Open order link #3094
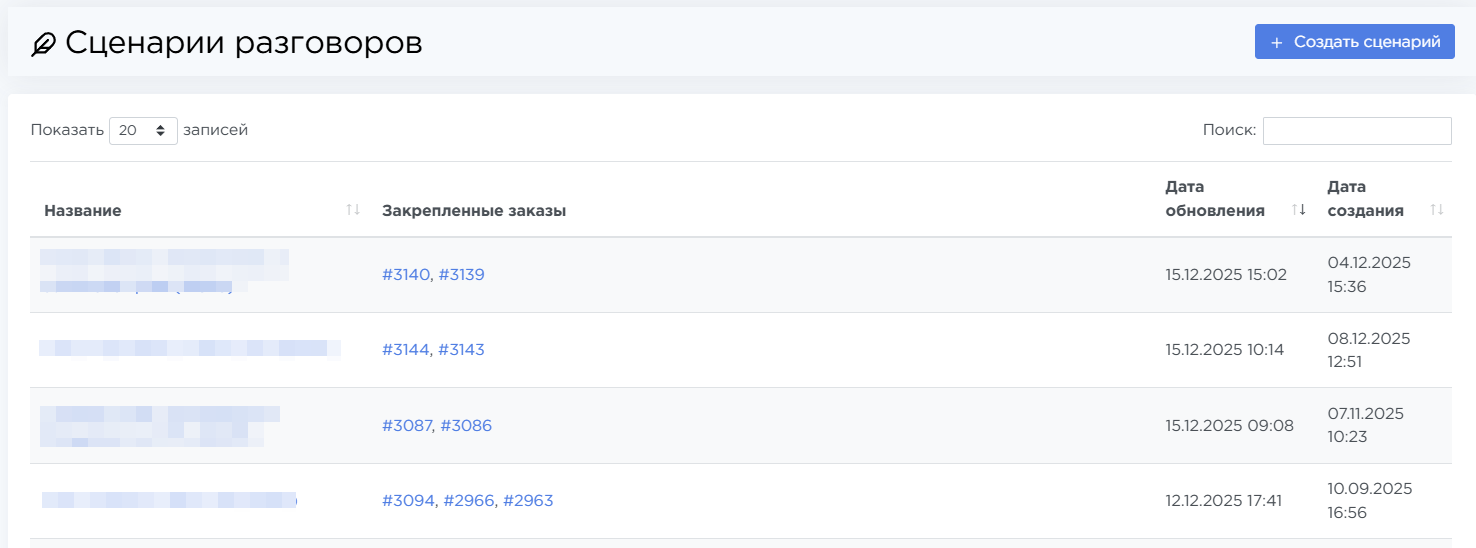The width and height of the screenshot is (1476, 548). [x=408, y=501]
